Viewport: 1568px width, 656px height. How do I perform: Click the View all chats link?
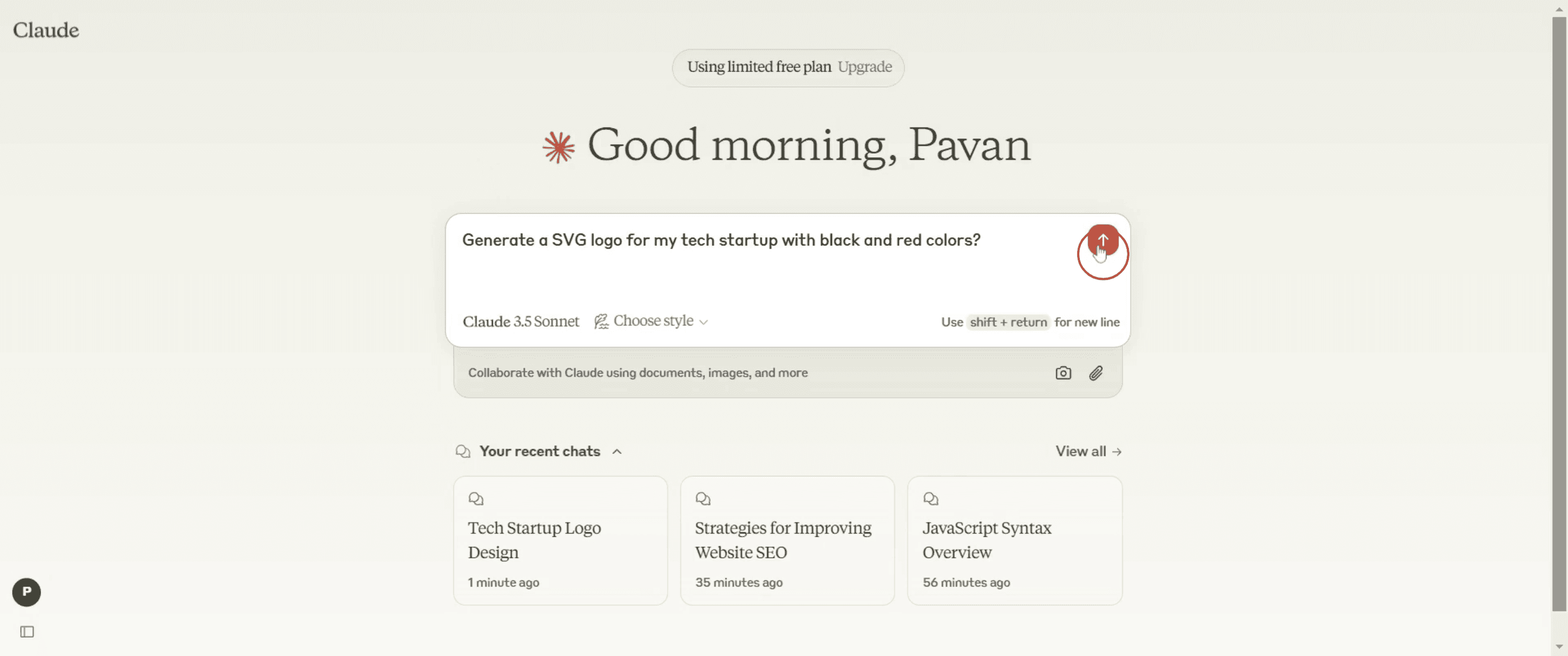coord(1088,451)
